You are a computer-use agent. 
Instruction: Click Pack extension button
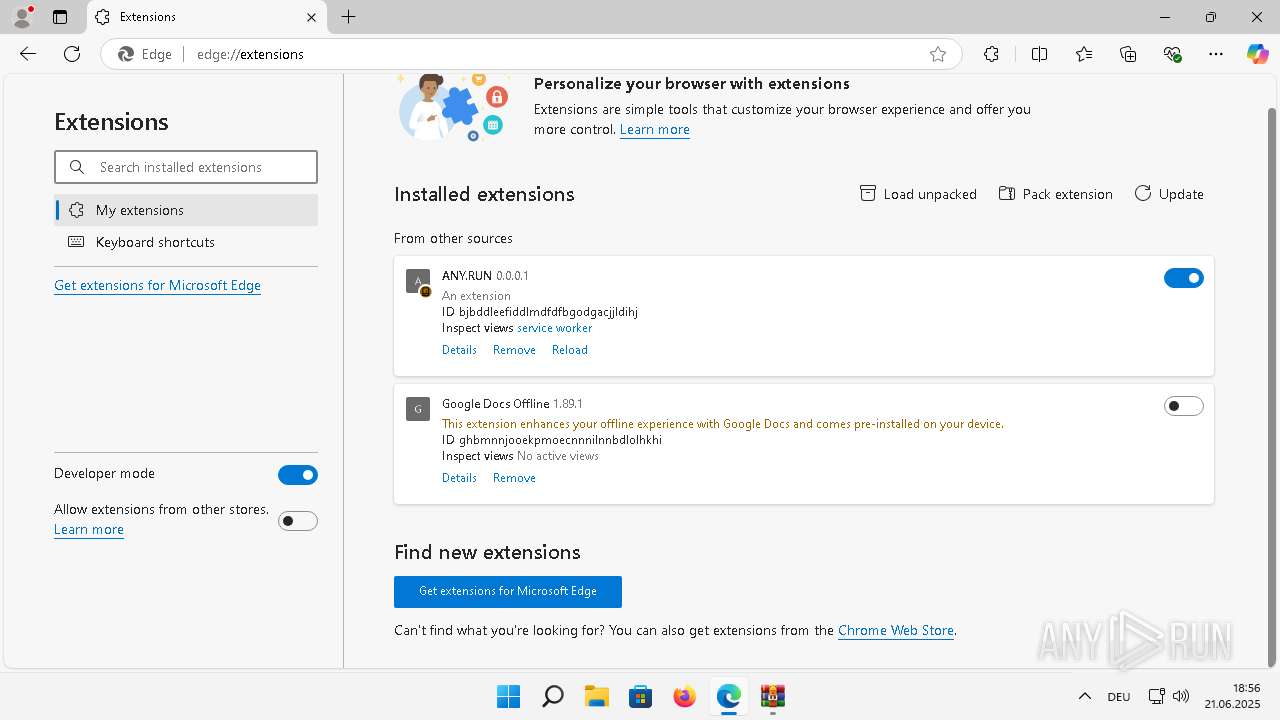[1055, 194]
